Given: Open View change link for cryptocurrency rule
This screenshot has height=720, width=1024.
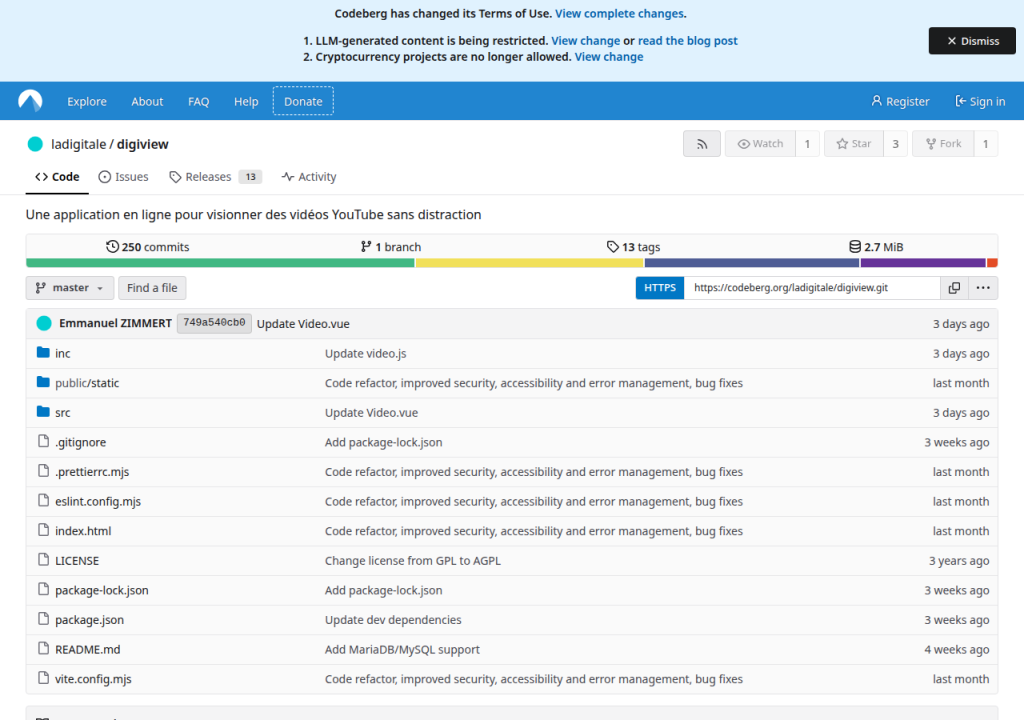Looking at the screenshot, I should 609,57.
